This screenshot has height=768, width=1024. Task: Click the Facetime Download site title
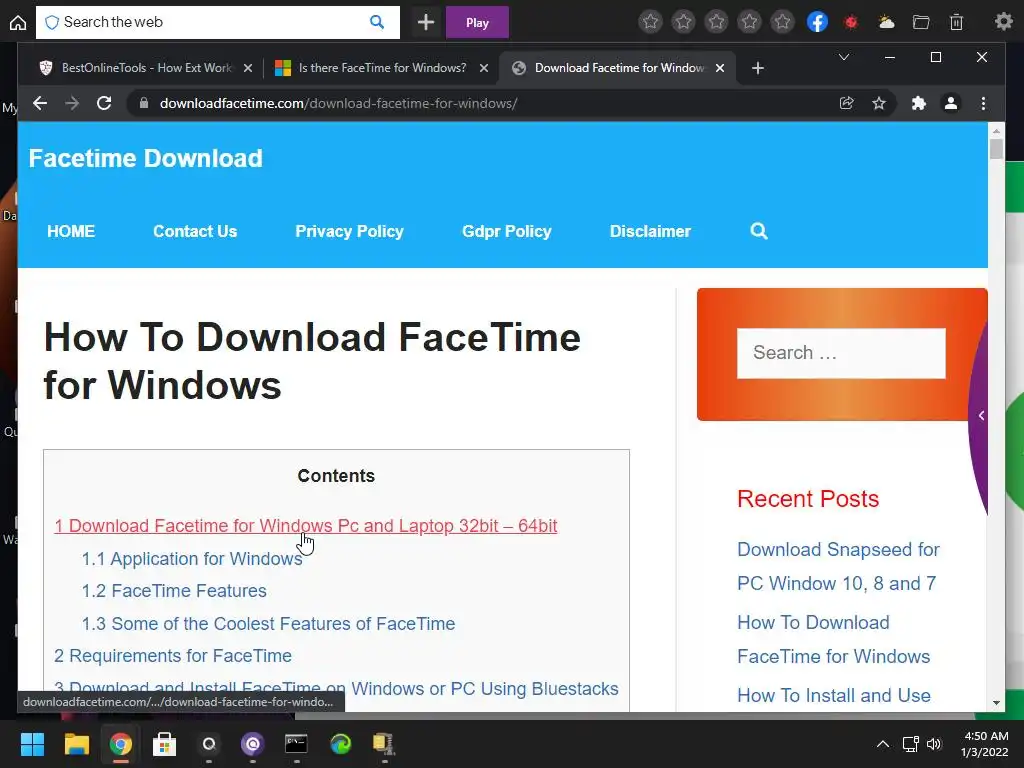pos(146,159)
